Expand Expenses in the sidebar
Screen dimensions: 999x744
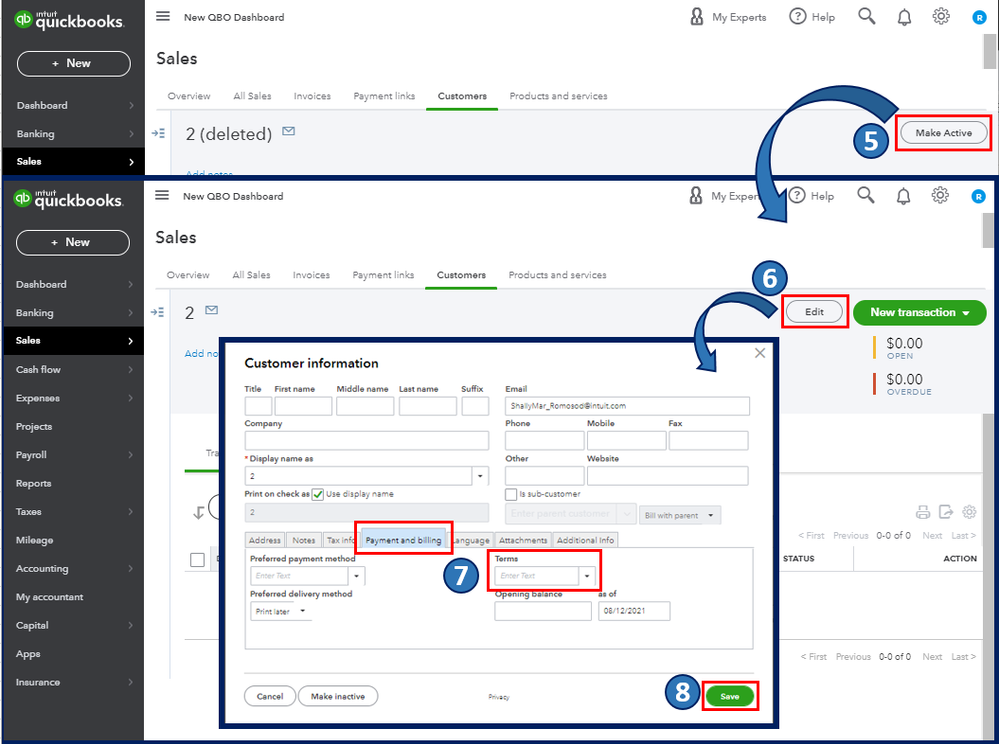pyautogui.click(x=74, y=398)
